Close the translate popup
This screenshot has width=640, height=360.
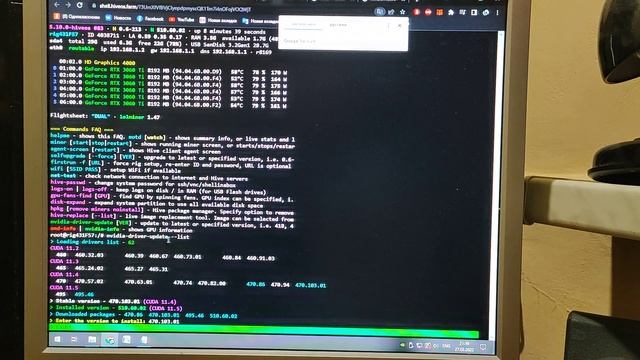click(x=400, y=25)
